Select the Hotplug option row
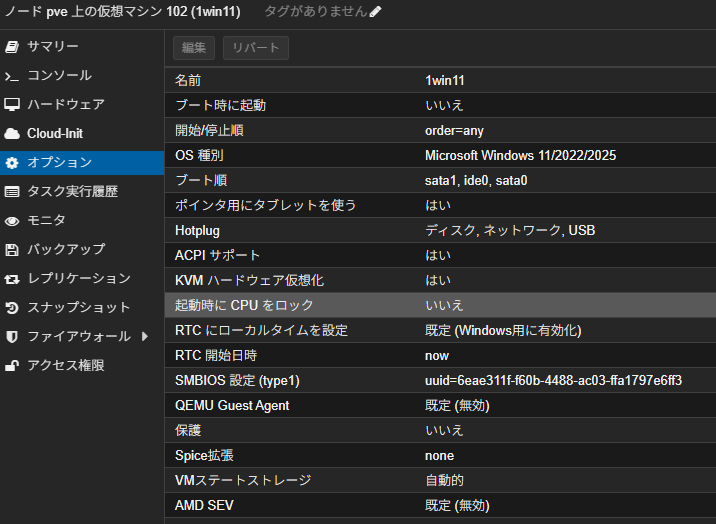Image resolution: width=716 pixels, height=524 pixels. point(440,231)
